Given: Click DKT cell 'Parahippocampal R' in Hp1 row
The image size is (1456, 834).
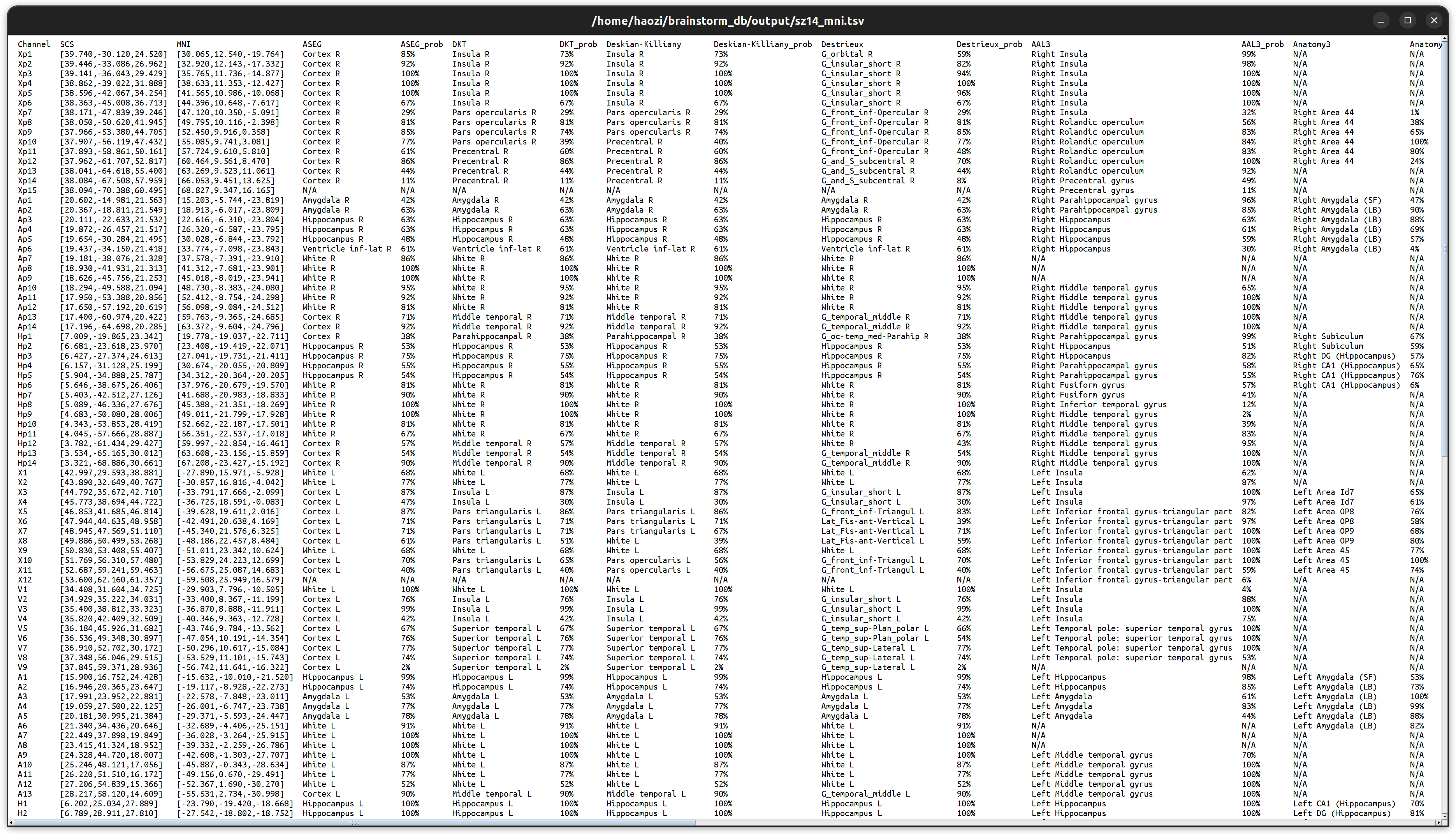Looking at the screenshot, I should click(x=492, y=336).
